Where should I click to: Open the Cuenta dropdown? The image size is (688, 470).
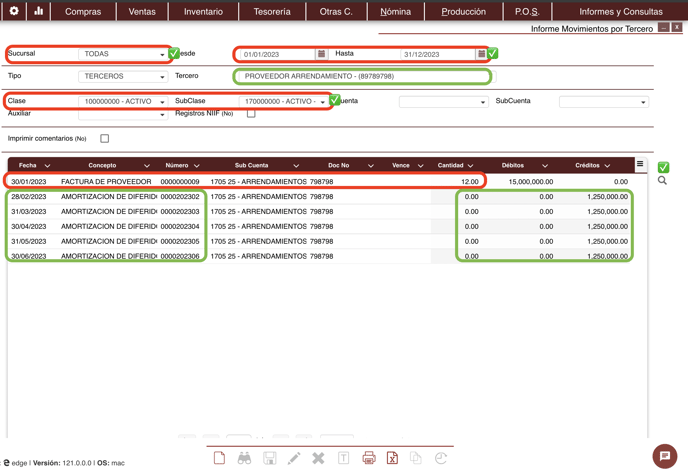click(444, 102)
